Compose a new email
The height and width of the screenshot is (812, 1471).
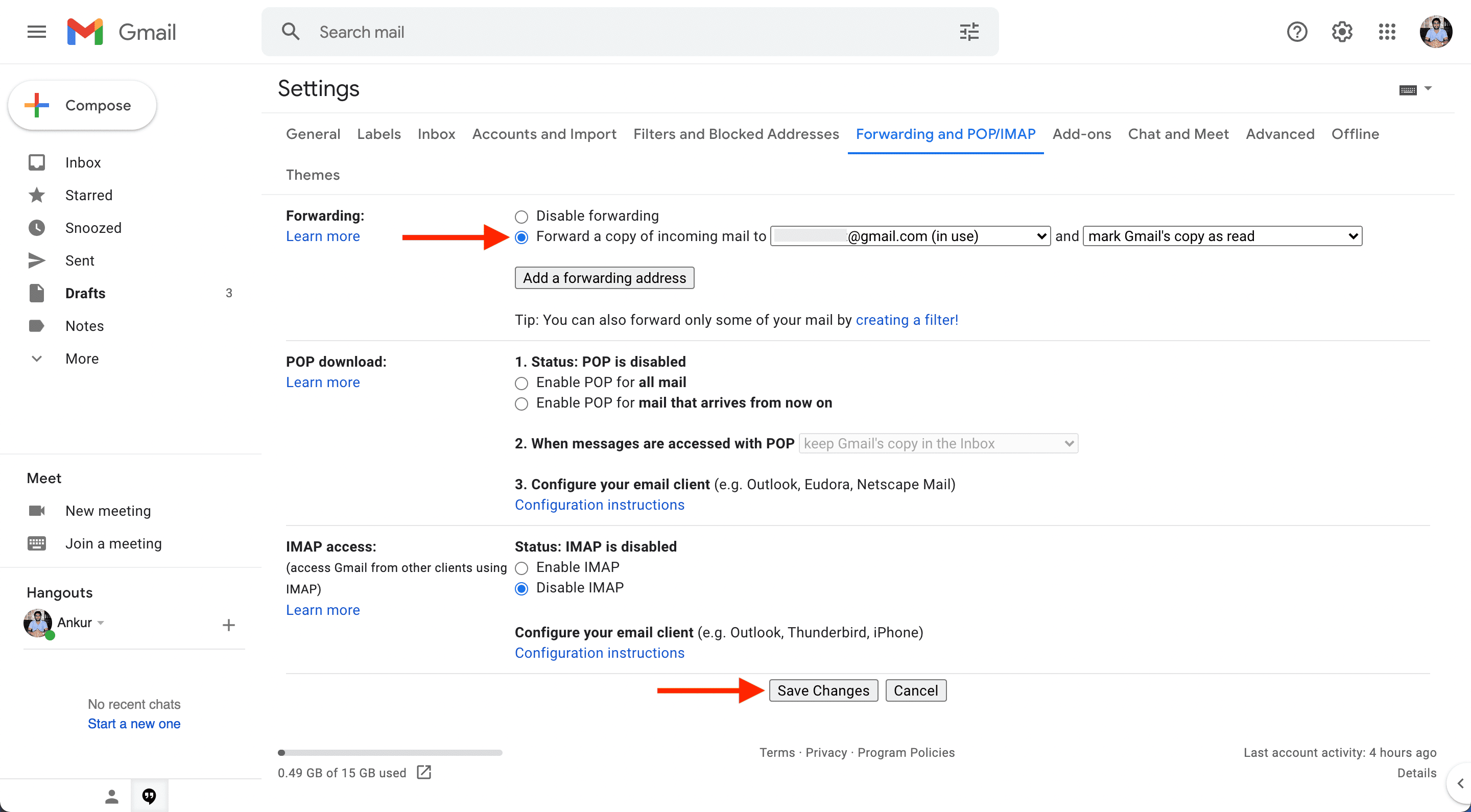tap(82, 106)
